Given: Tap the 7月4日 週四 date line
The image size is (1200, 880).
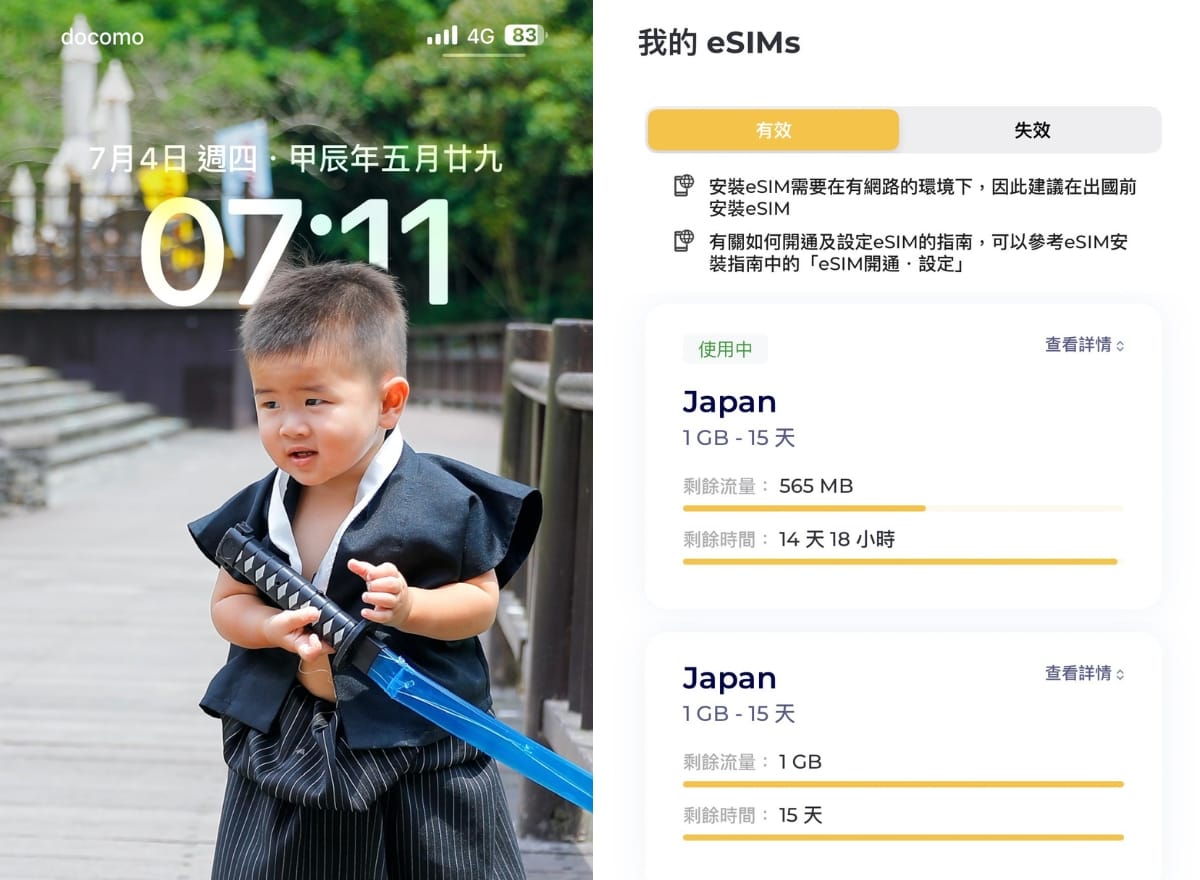Looking at the screenshot, I should 295,159.
